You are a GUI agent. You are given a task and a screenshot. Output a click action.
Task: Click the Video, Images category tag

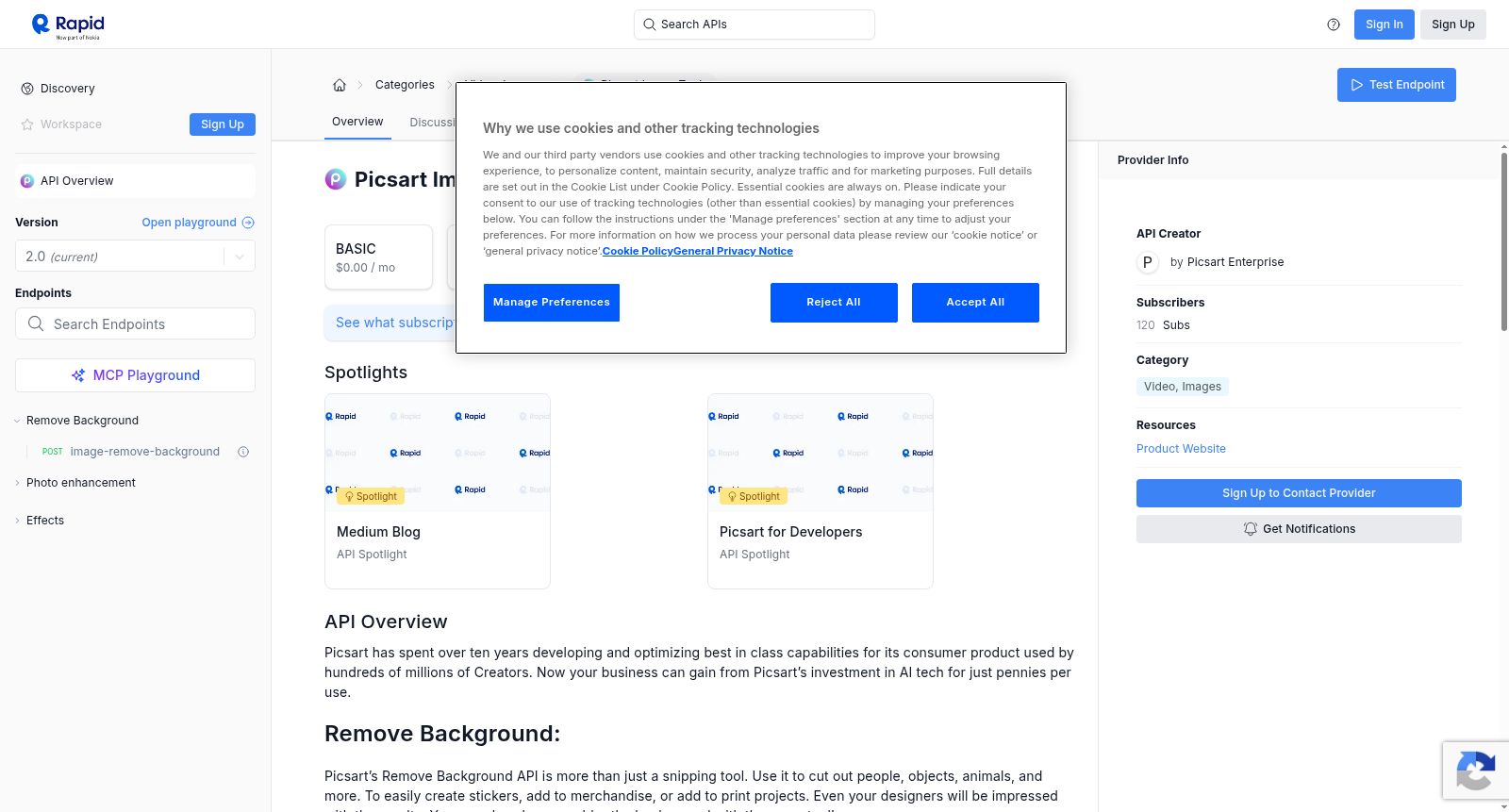pos(1183,387)
